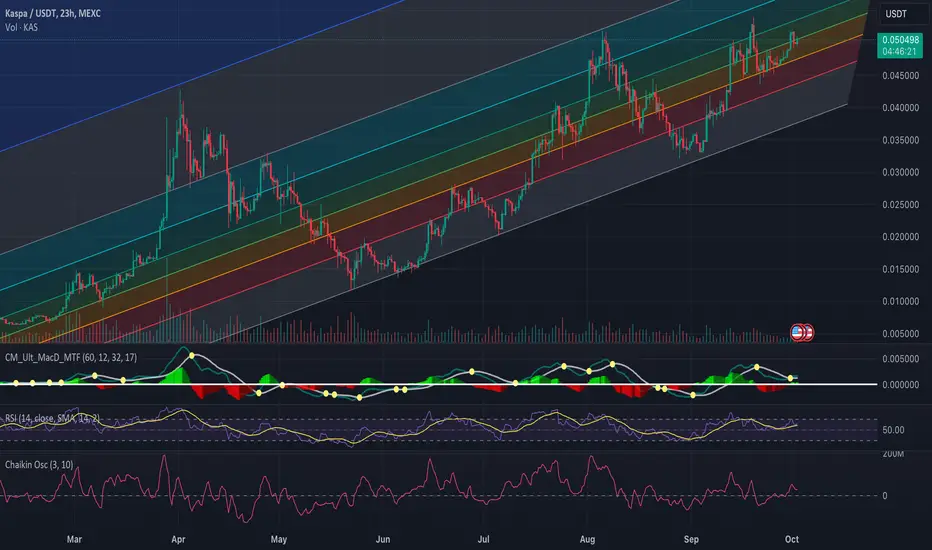Click the Jul label on time axis

click(x=483, y=539)
